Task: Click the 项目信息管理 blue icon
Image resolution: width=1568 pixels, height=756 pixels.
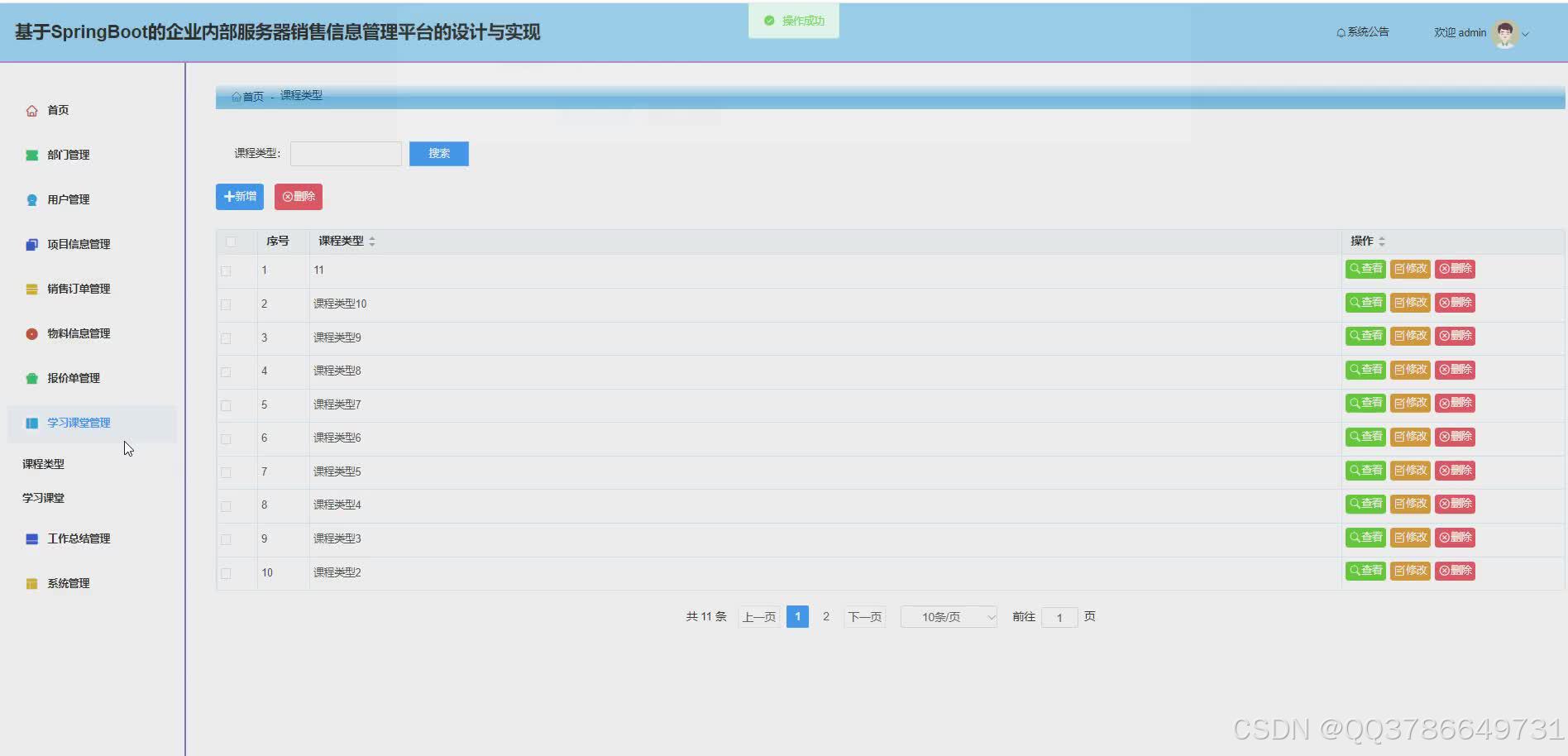Action: pyautogui.click(x=31, y=245)
